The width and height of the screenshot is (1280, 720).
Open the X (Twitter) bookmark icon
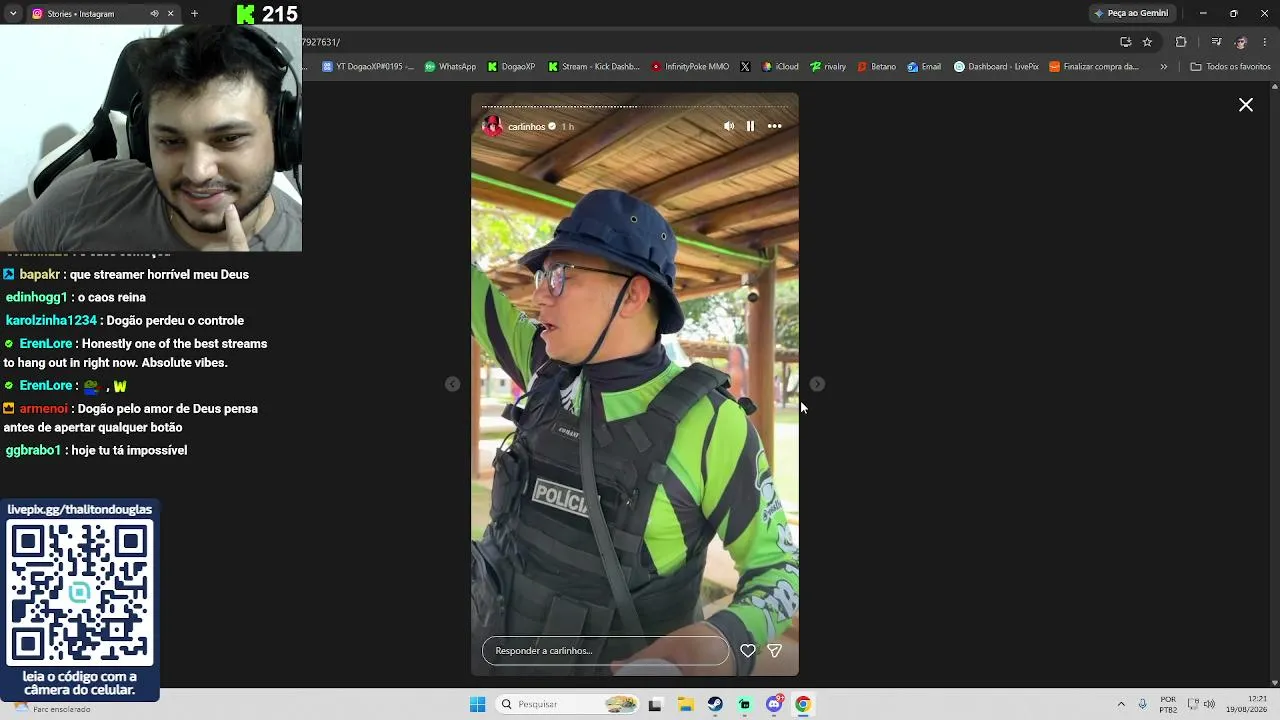tap(745, 67)
